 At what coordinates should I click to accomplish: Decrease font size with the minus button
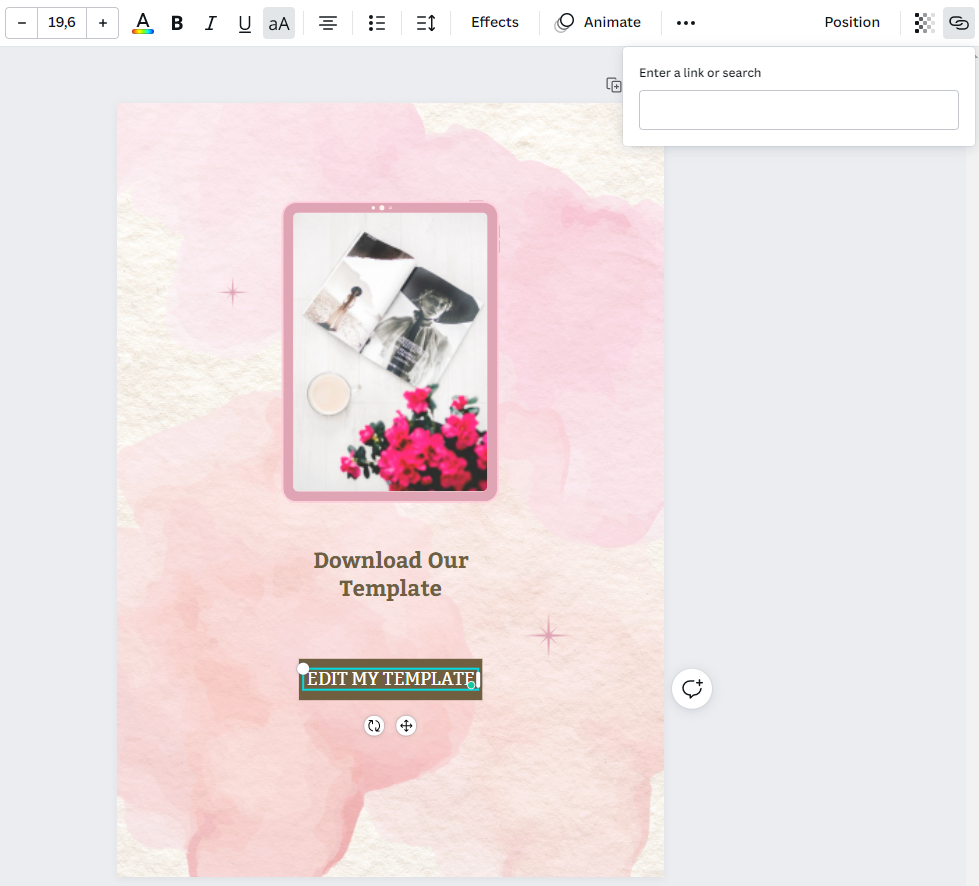pos(21,22)
